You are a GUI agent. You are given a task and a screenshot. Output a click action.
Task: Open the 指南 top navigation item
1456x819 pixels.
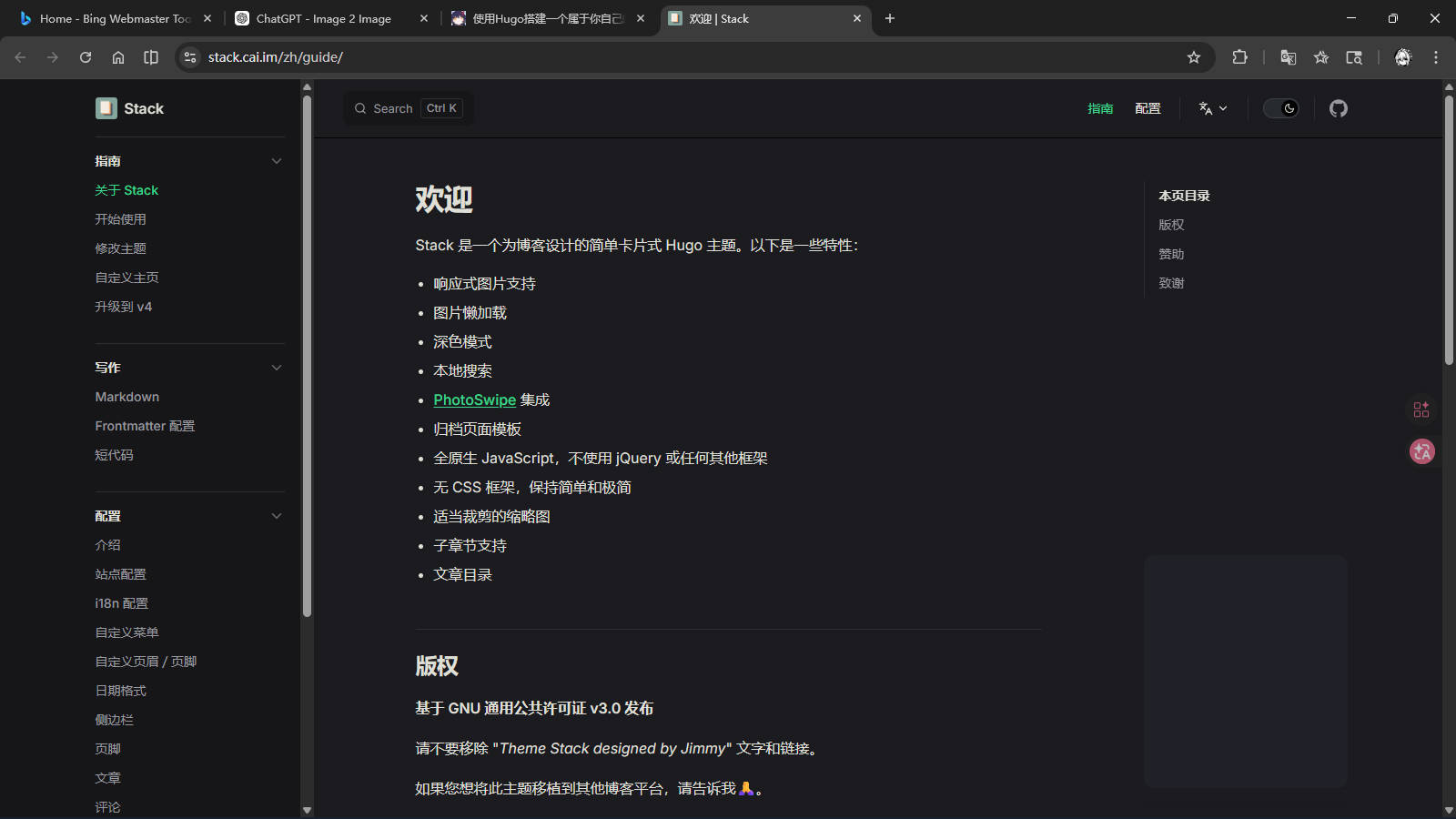[x=1100, y=108]
